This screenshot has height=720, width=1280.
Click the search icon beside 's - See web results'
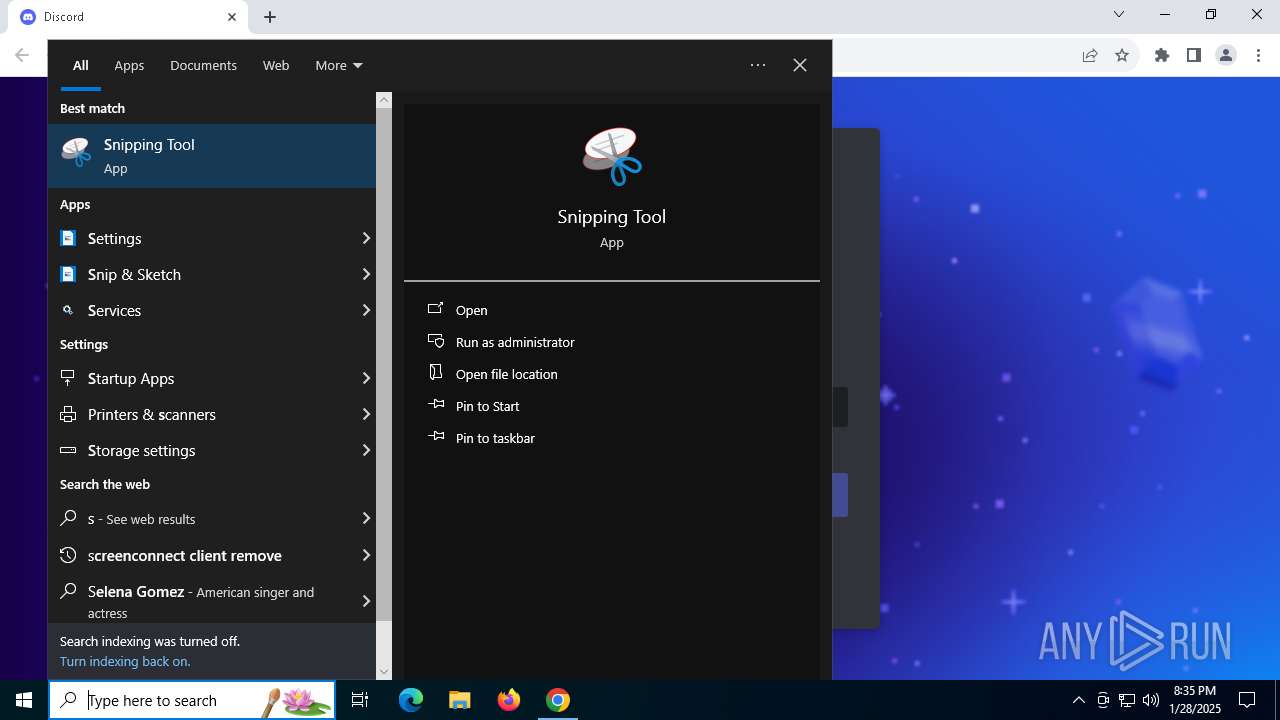(68, 518)
